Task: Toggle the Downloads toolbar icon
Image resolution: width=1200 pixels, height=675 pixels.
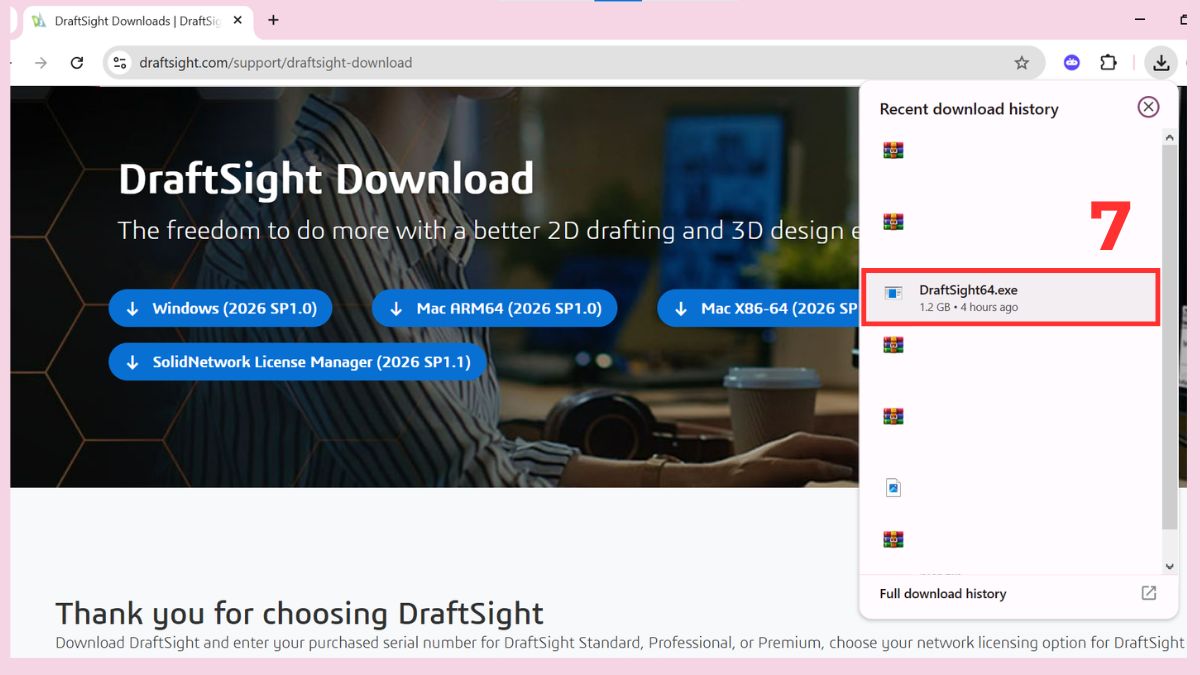Action: (x=1160, y=63)
